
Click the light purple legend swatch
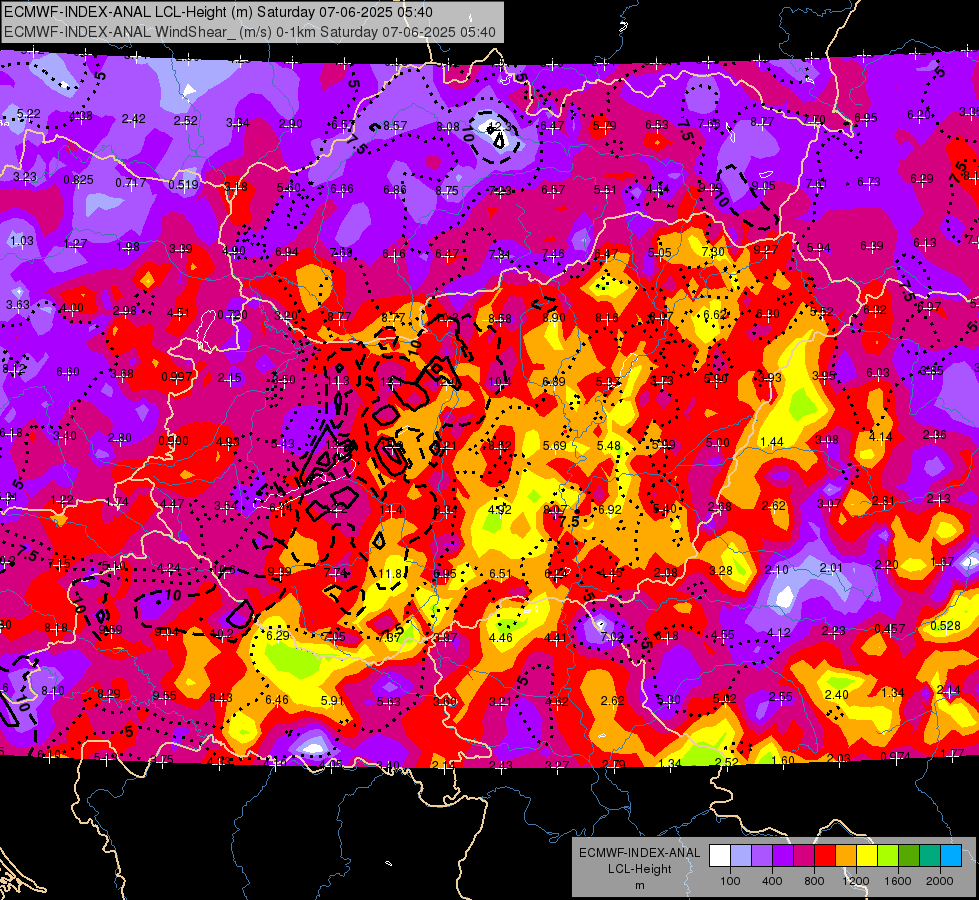(762, 856)
